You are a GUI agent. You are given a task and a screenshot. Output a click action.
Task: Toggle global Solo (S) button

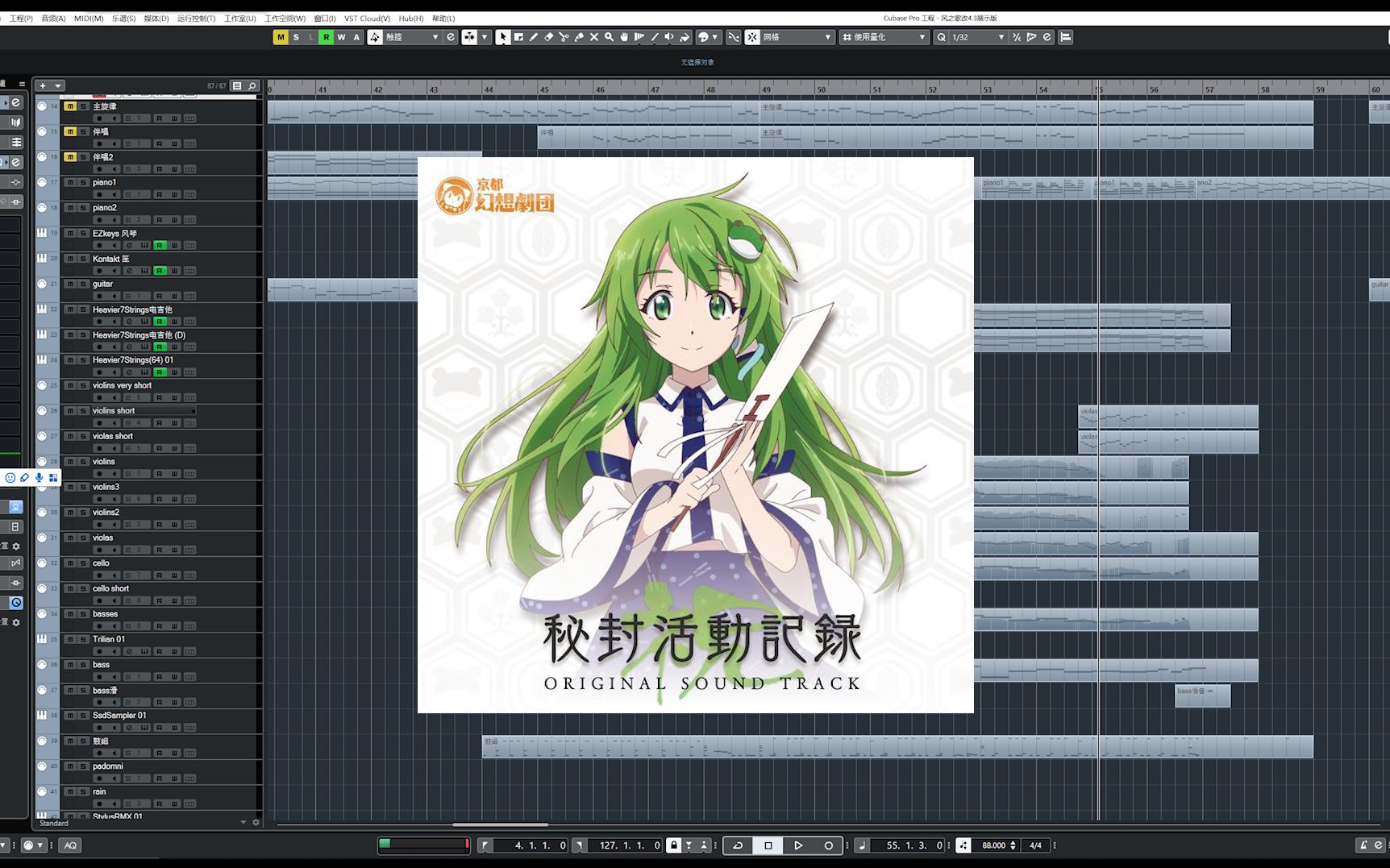pyautogui.click(x=296, y=37)
